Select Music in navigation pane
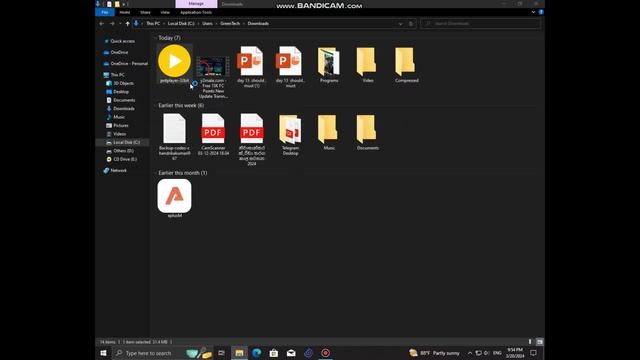 coord(119,117)
